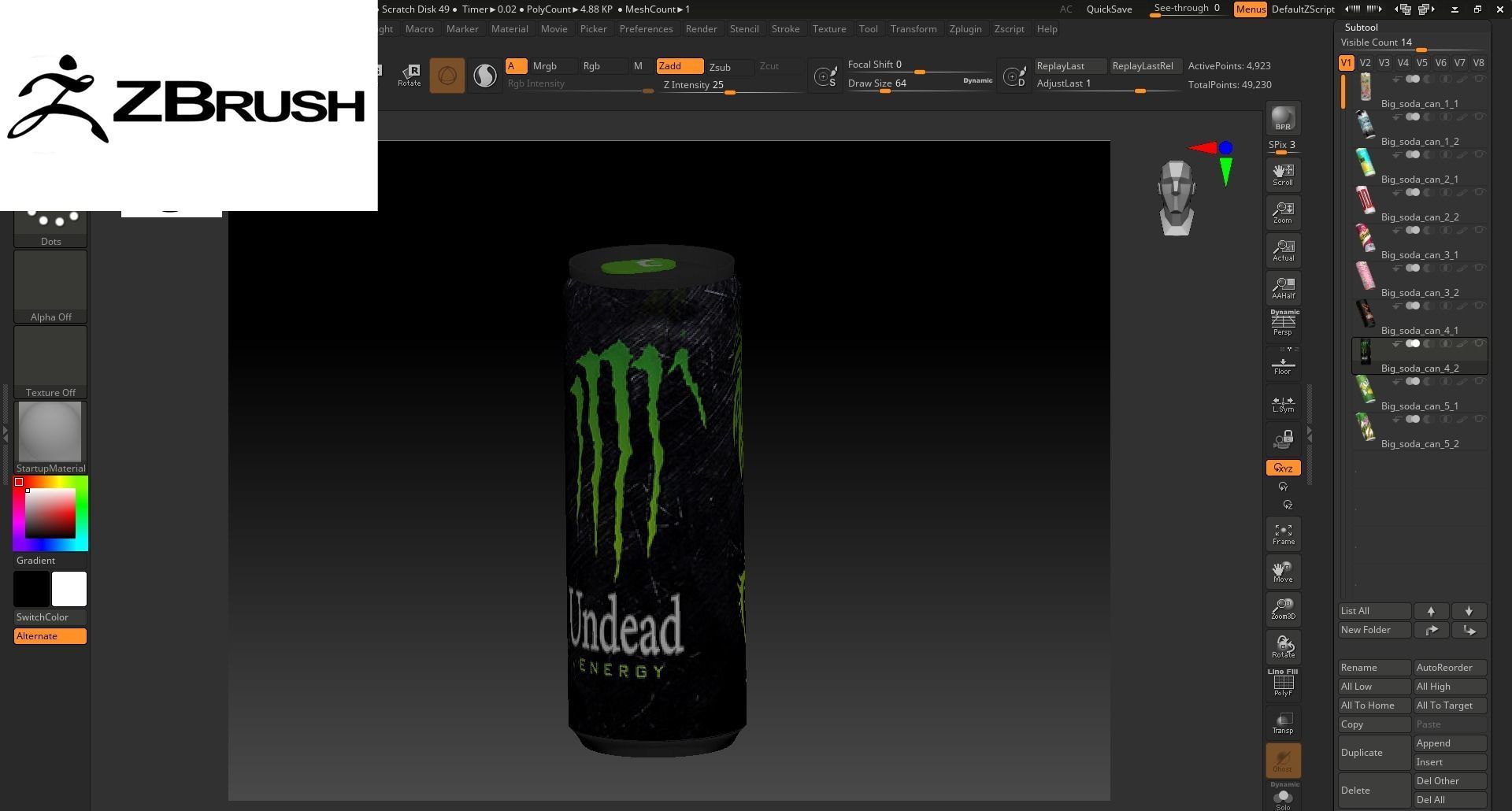Click the black-white sphere icon
This screenshot has width=1512, height=811.
coord(485,76)
